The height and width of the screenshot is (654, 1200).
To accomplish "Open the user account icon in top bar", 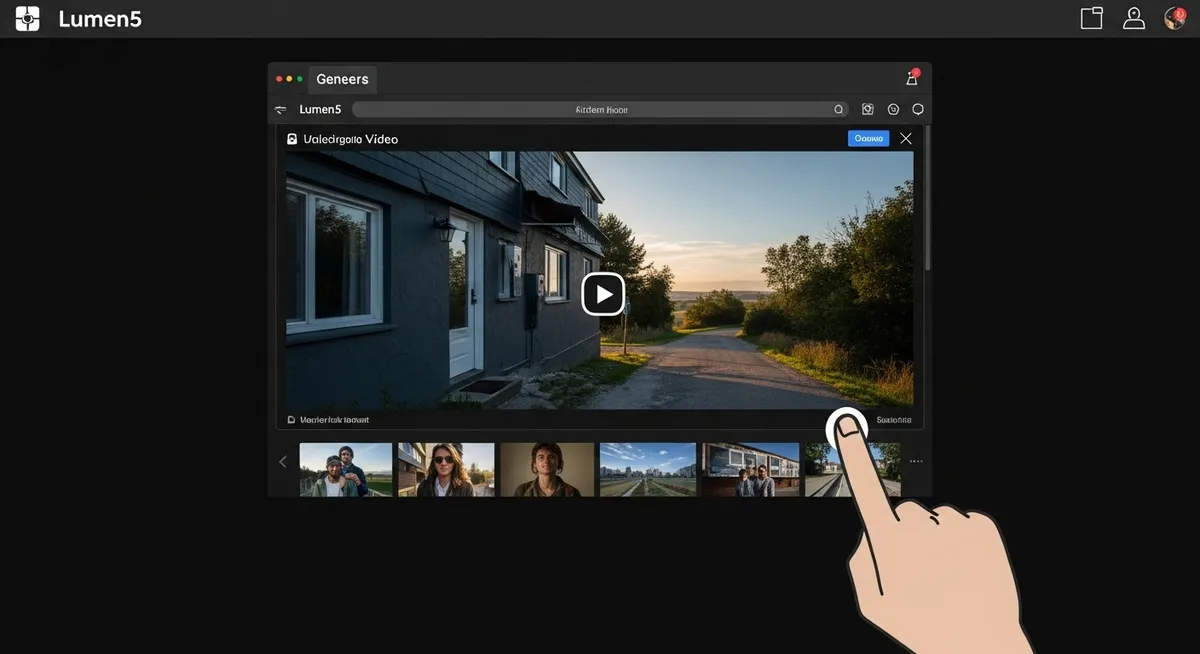I will 1134,18.
